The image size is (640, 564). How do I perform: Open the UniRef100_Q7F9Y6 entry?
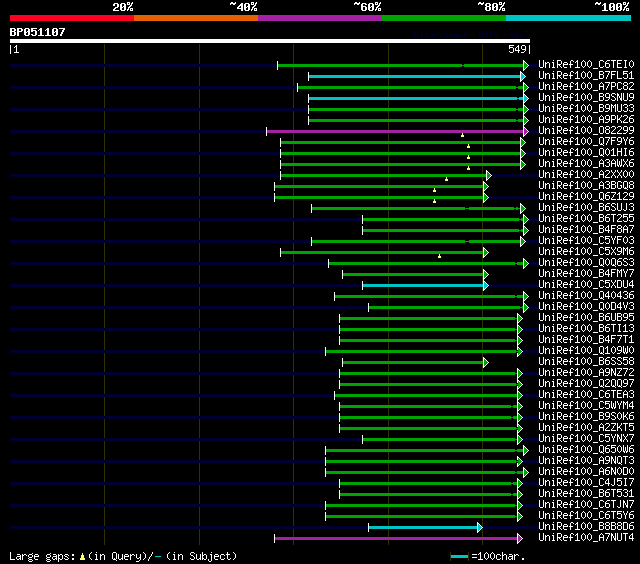[586, 142]
